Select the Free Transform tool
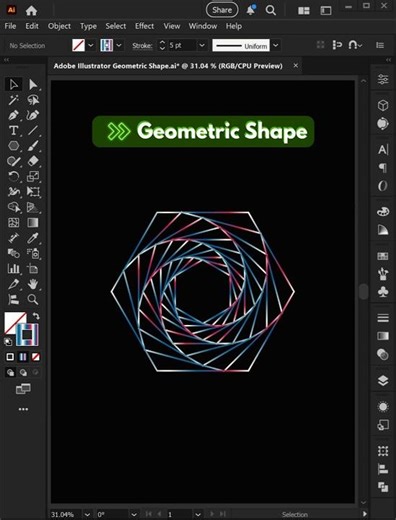The height and width of the screenshot is (520, 396). 33,192
